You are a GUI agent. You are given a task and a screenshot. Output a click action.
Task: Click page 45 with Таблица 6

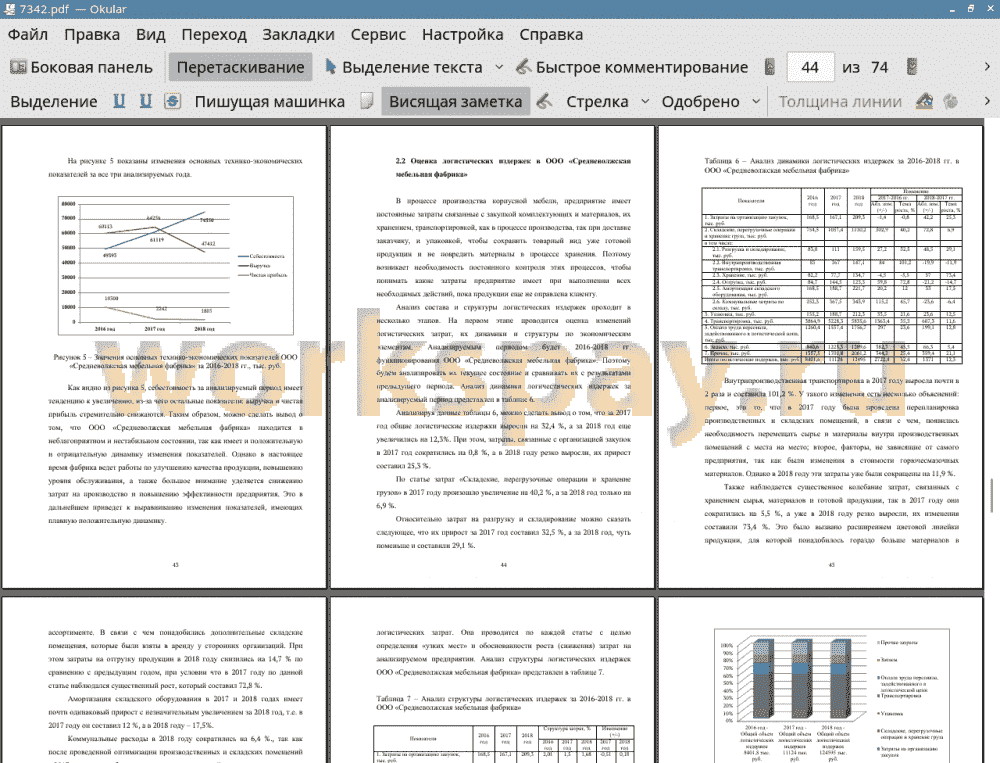tap(821, 357)
